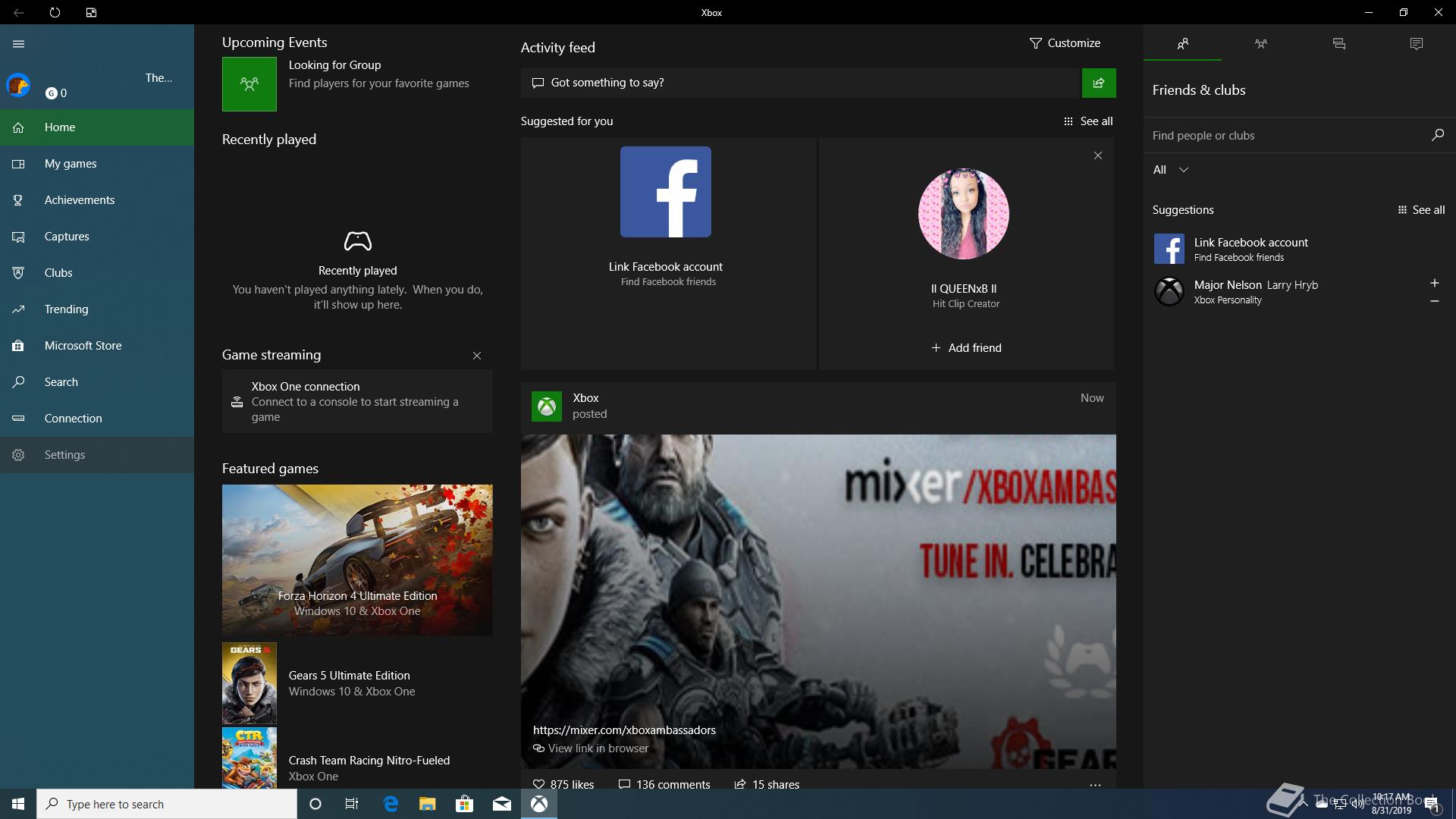
Task: Click Link Facebook account in Suggestions list
Action: click(x=1300, y=249)
